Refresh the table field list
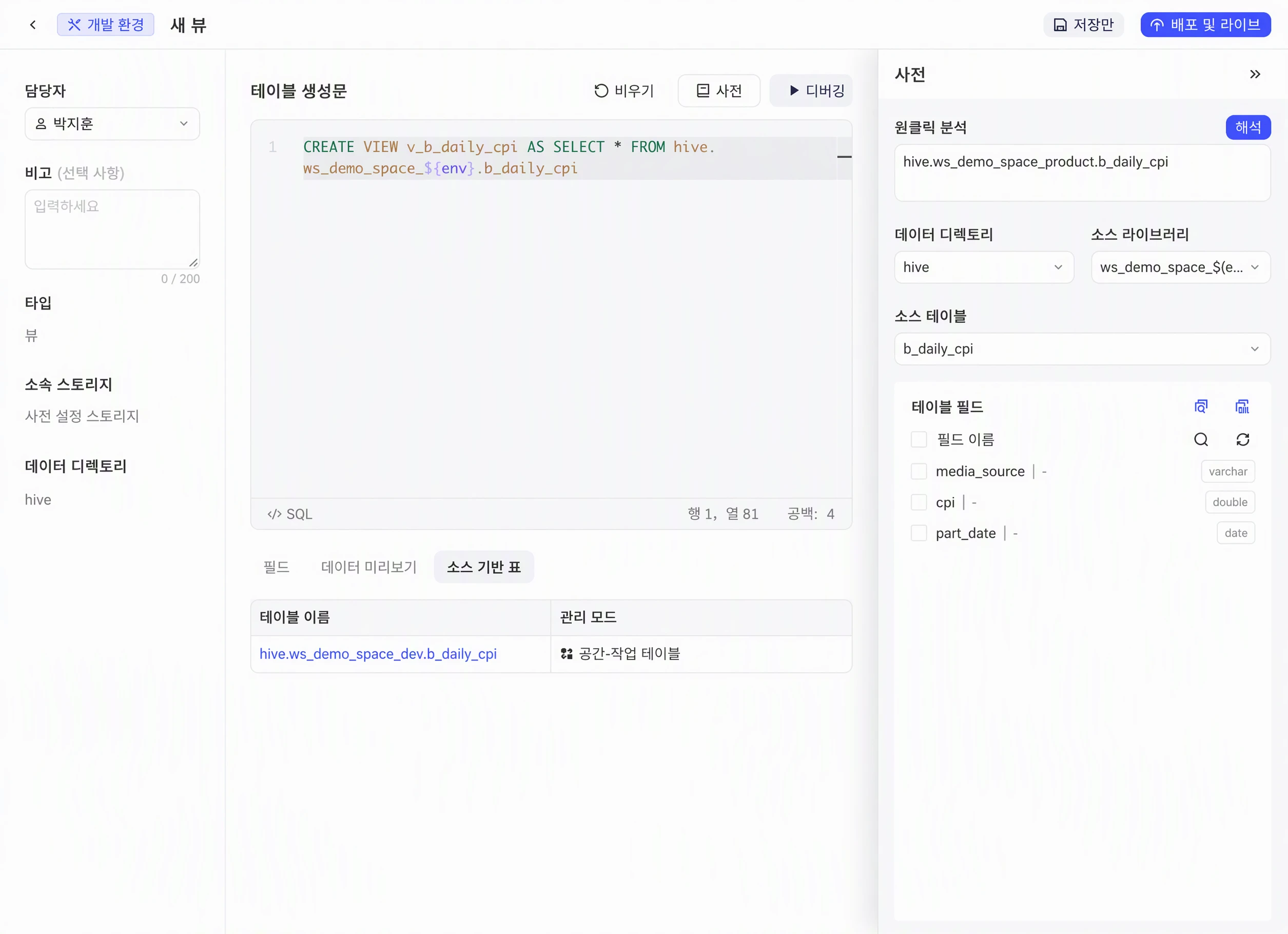The height and width of the screenshot is (934, 1288). coord(1242,439)
